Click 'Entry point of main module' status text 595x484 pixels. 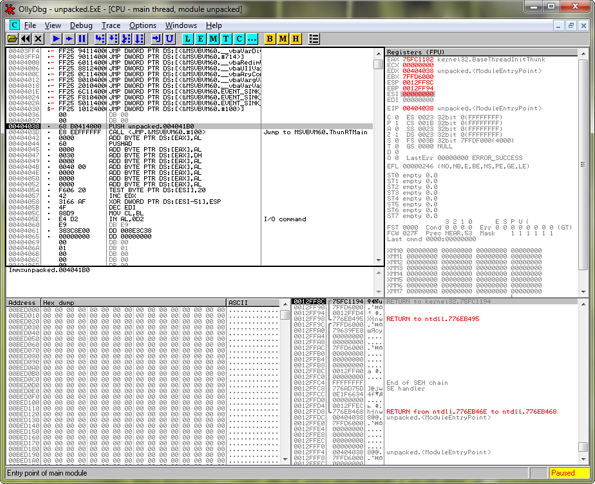tap(47, 473)
